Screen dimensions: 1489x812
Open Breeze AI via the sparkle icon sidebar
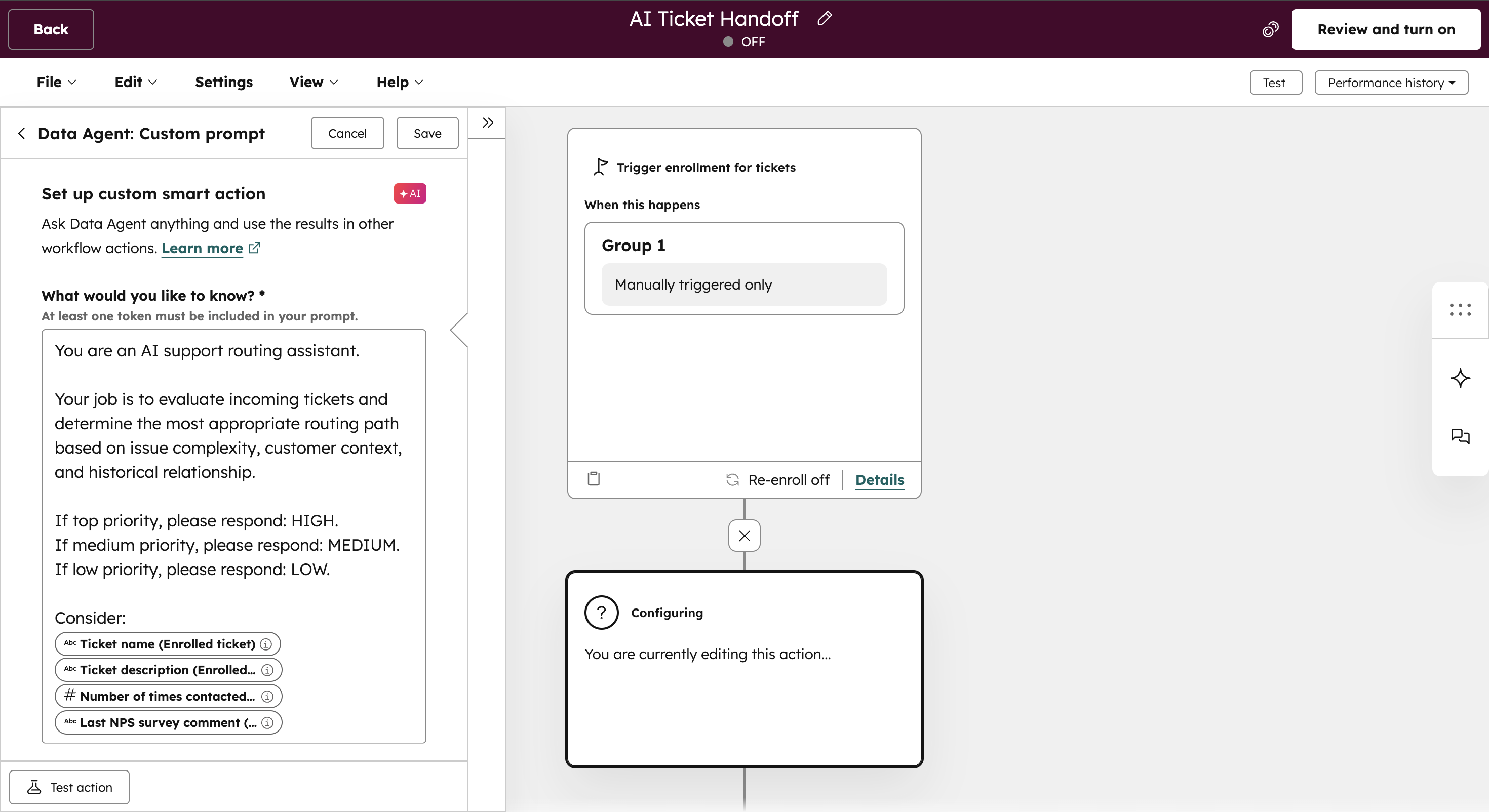click(x=1461, y=378)
